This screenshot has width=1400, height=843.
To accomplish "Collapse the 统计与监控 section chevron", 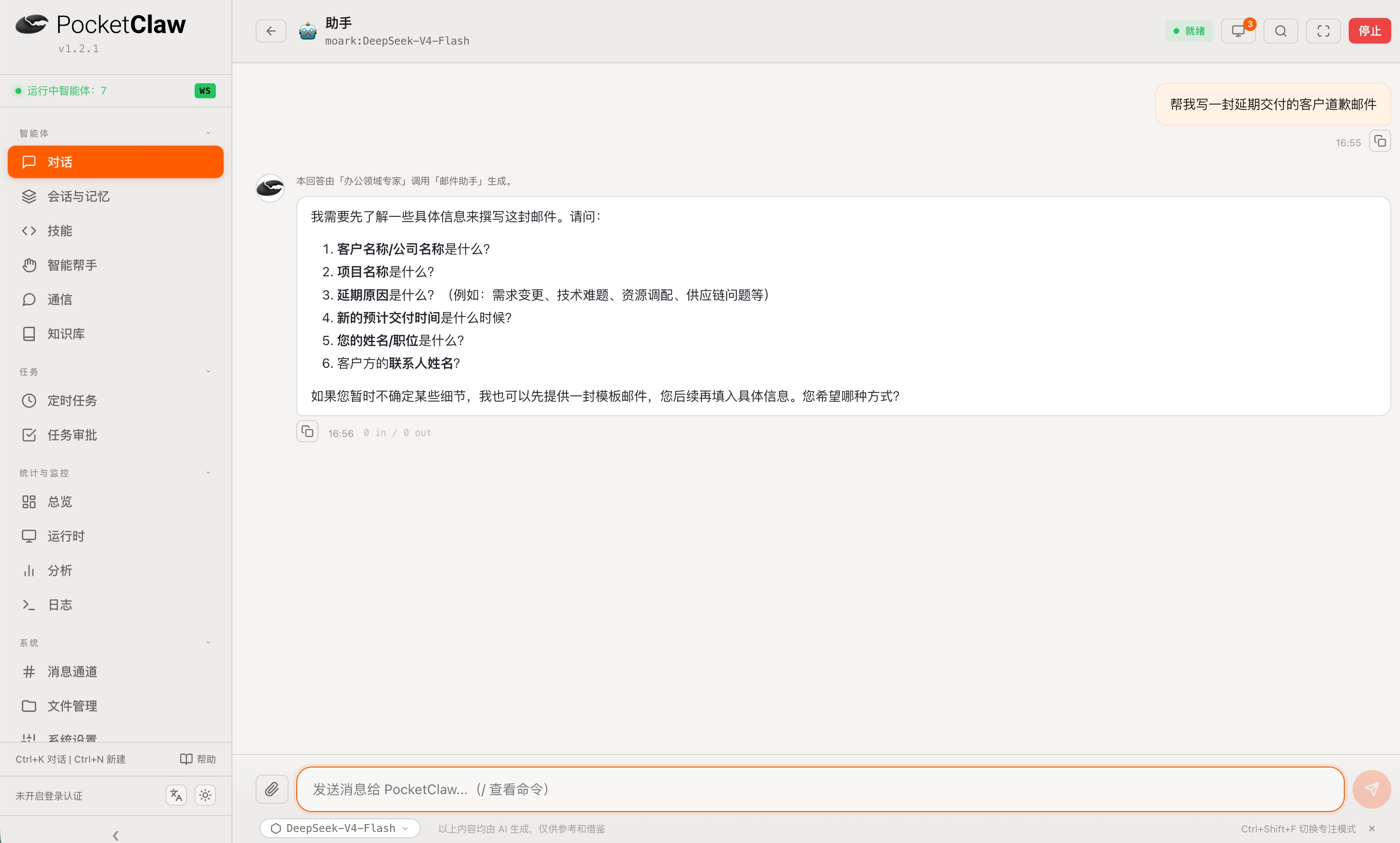I will click(x=208, y=473).
